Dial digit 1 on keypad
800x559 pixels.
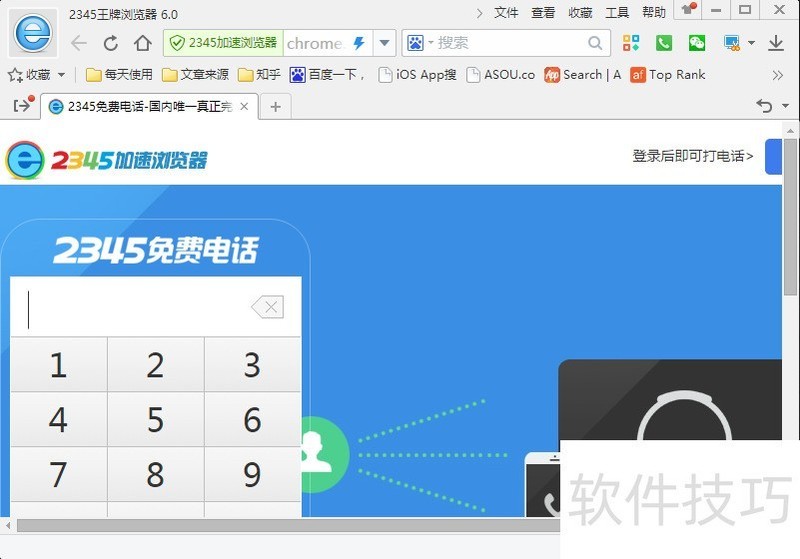point(59,365)
